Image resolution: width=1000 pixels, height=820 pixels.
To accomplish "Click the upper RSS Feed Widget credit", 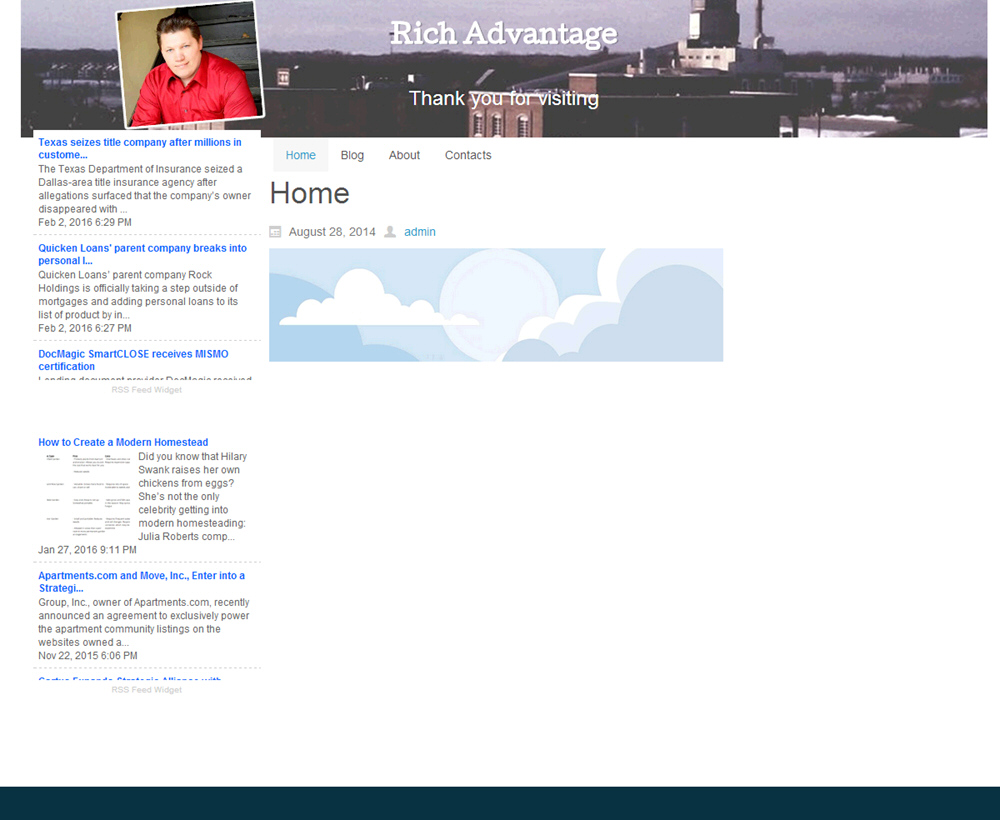I will (x=147, y=390).
